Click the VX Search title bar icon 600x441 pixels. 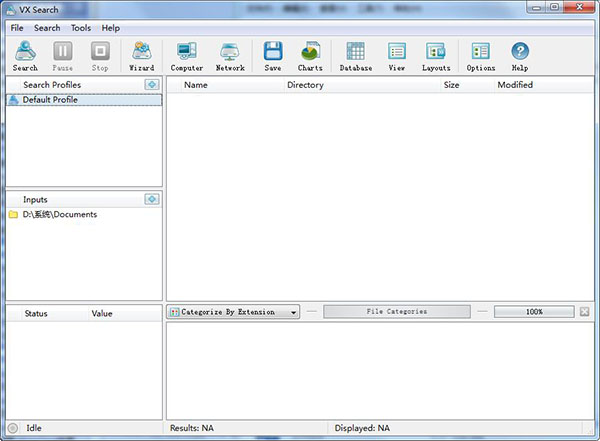coord(11,10)
